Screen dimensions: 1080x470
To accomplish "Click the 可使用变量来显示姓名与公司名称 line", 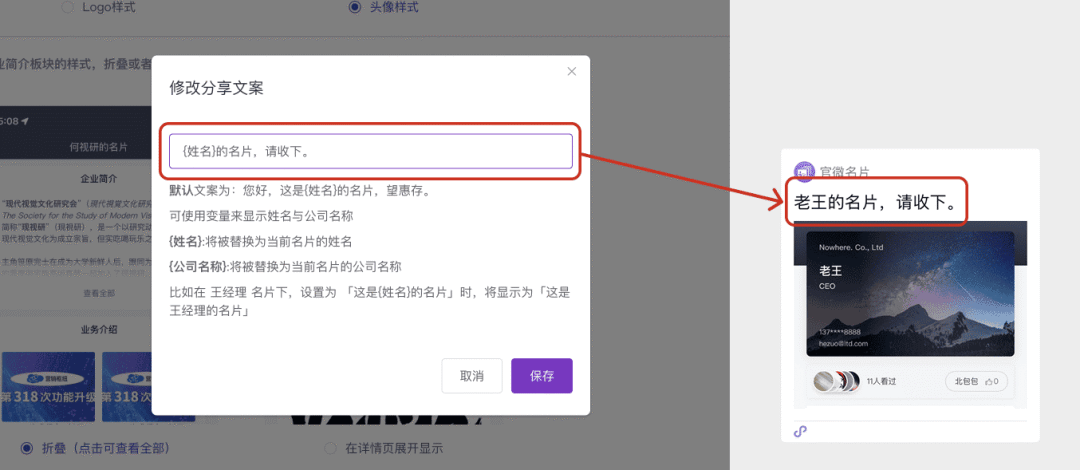I will (x=261, y=216).
